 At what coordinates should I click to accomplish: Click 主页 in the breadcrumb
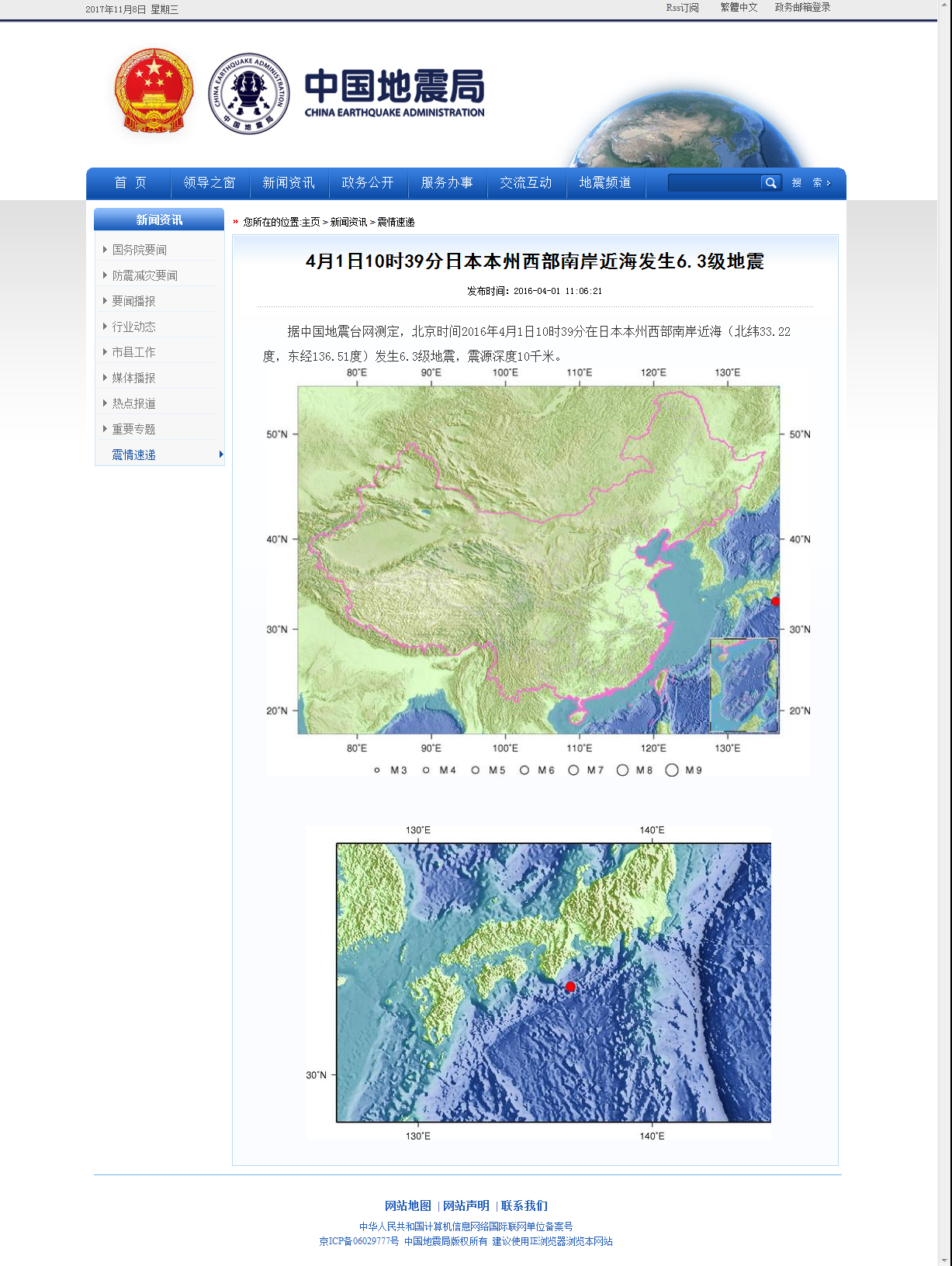click(x=310, y=222)
